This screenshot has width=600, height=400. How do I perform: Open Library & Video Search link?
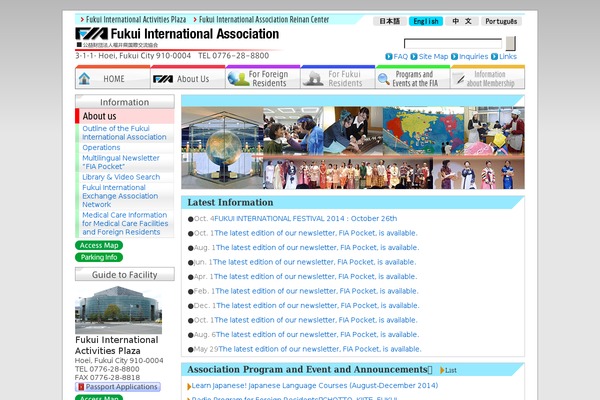coord(121,177)
